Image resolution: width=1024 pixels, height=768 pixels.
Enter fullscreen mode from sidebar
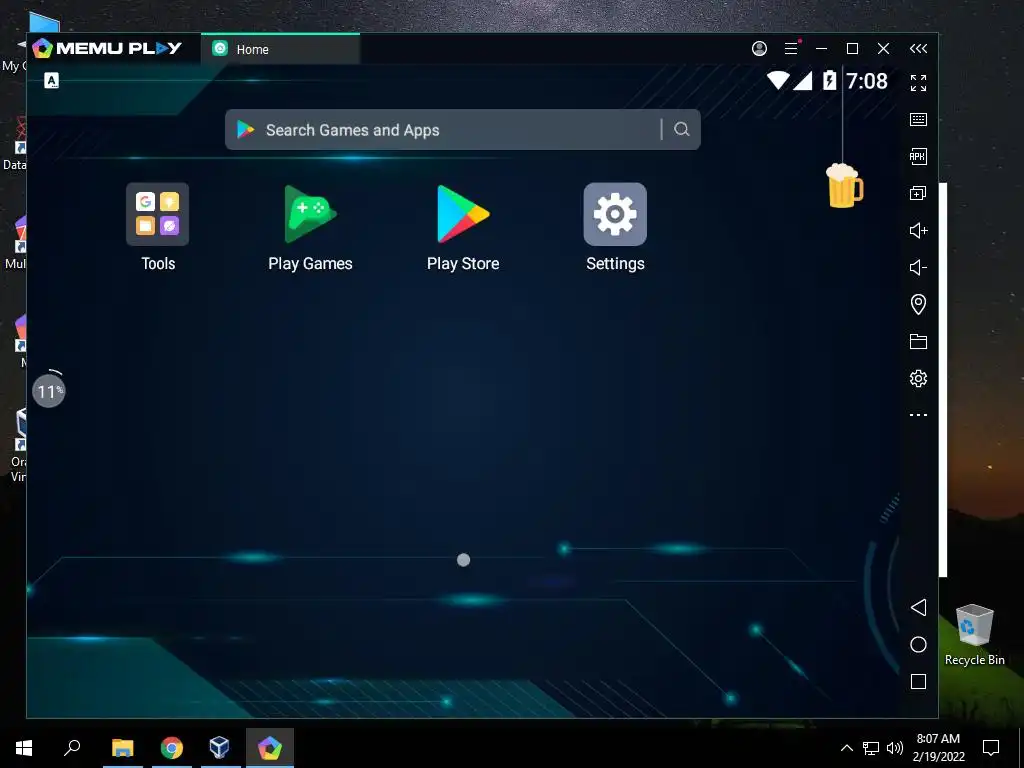[918, 83]
